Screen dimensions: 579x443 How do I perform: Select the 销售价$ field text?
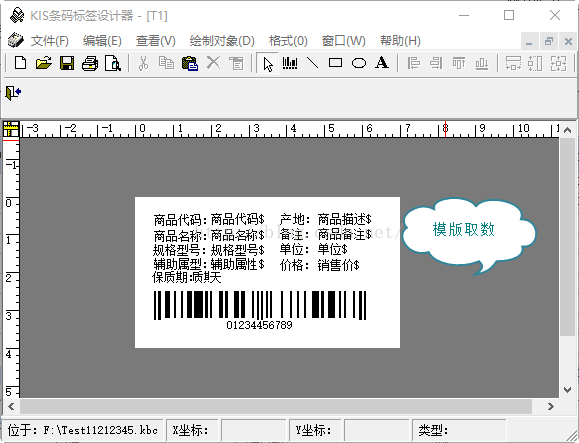click(x=338, y=265)
